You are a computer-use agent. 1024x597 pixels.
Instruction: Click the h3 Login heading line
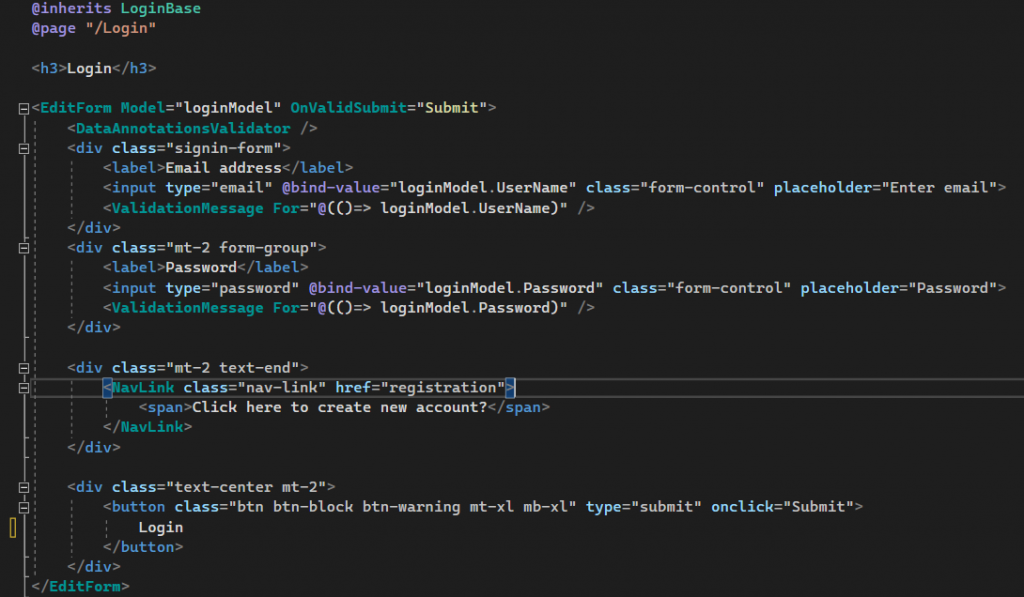point(94,69)
